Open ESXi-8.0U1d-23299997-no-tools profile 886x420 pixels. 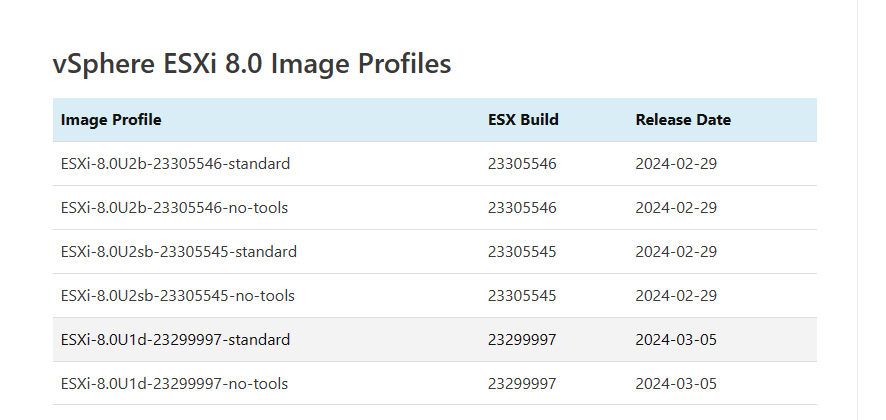click(174, 384)
